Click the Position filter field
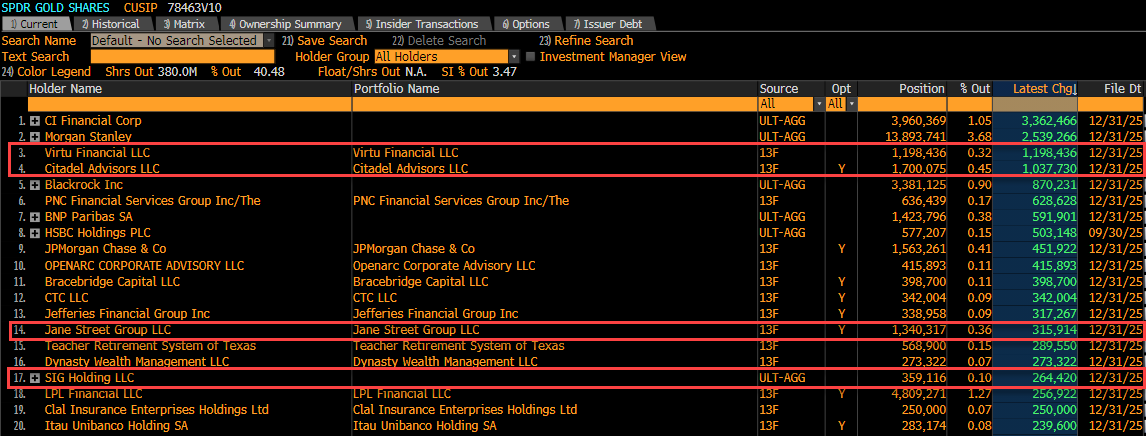The width and height of the screenshot is (1146, 436). (902, 104)
